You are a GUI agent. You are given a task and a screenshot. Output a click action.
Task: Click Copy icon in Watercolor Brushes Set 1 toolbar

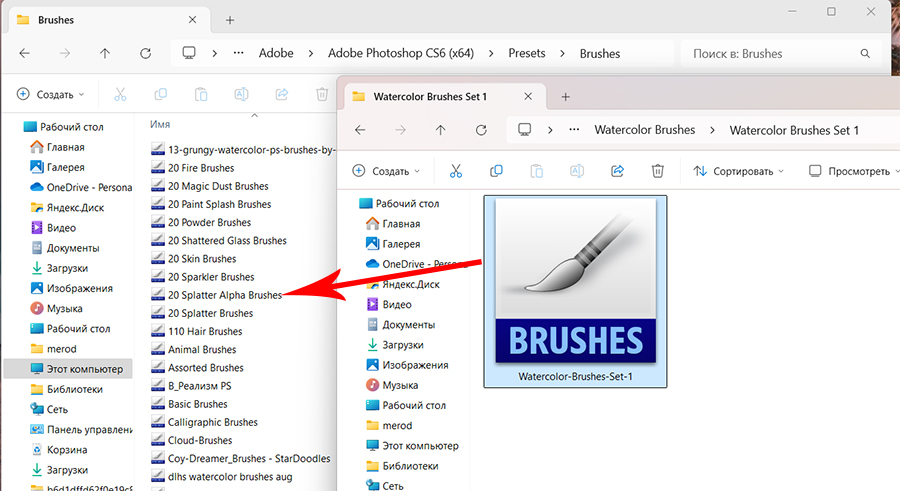(x=495, y=171)
